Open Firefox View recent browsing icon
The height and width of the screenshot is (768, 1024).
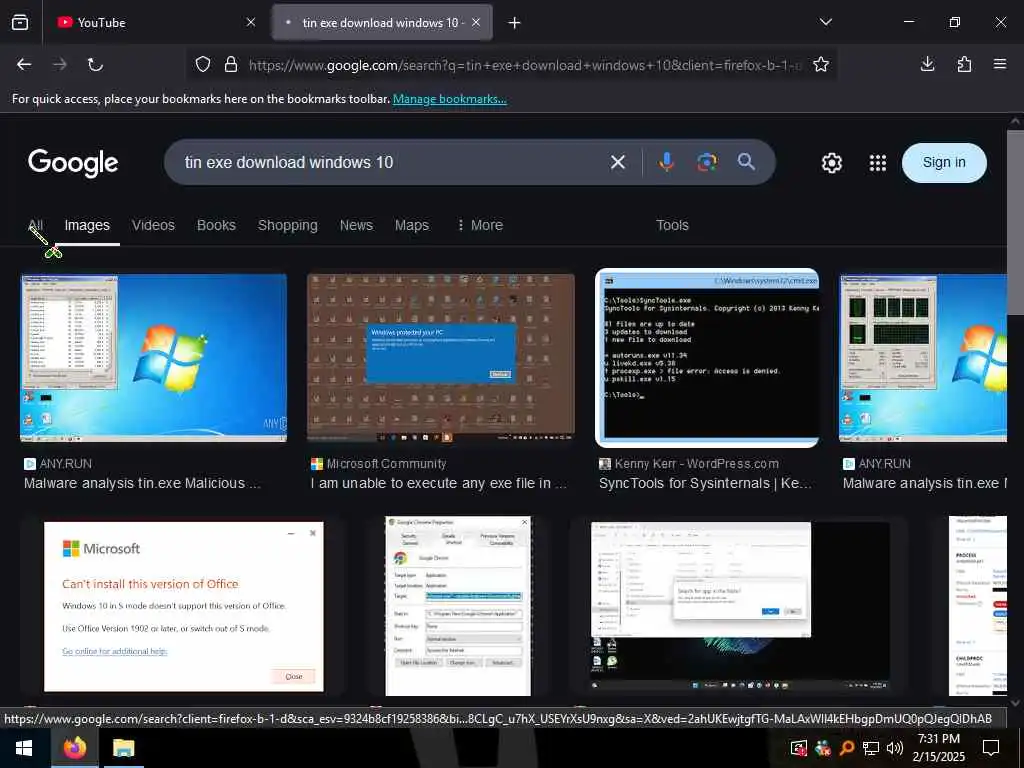pyautogui.click(x=20, y=22)
